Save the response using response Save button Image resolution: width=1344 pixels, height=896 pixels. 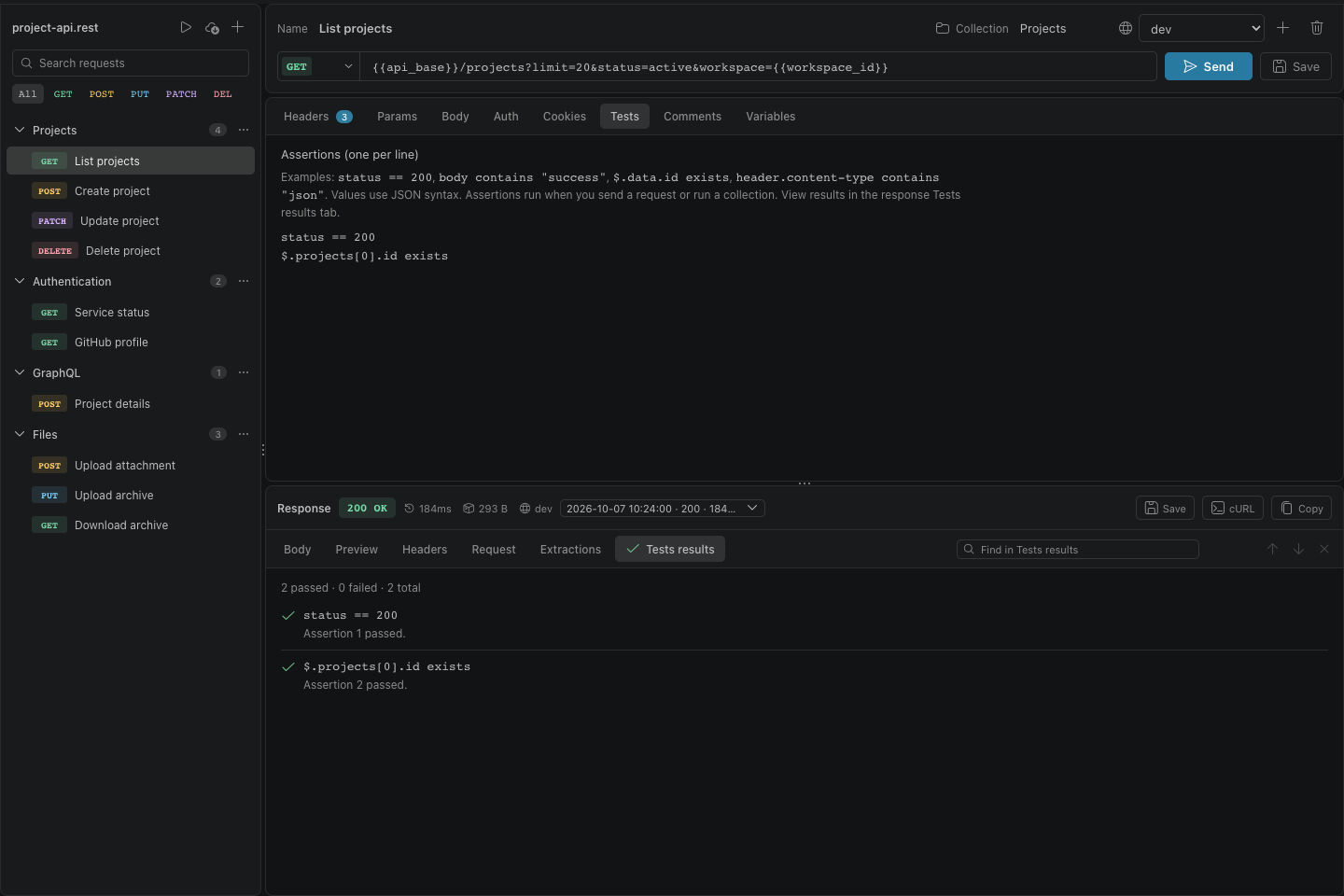click(1165, 508)
